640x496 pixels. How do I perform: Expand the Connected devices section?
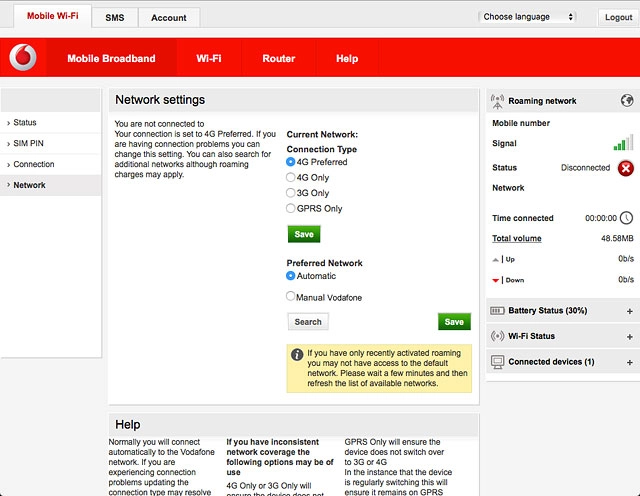(x=629, y=361)
